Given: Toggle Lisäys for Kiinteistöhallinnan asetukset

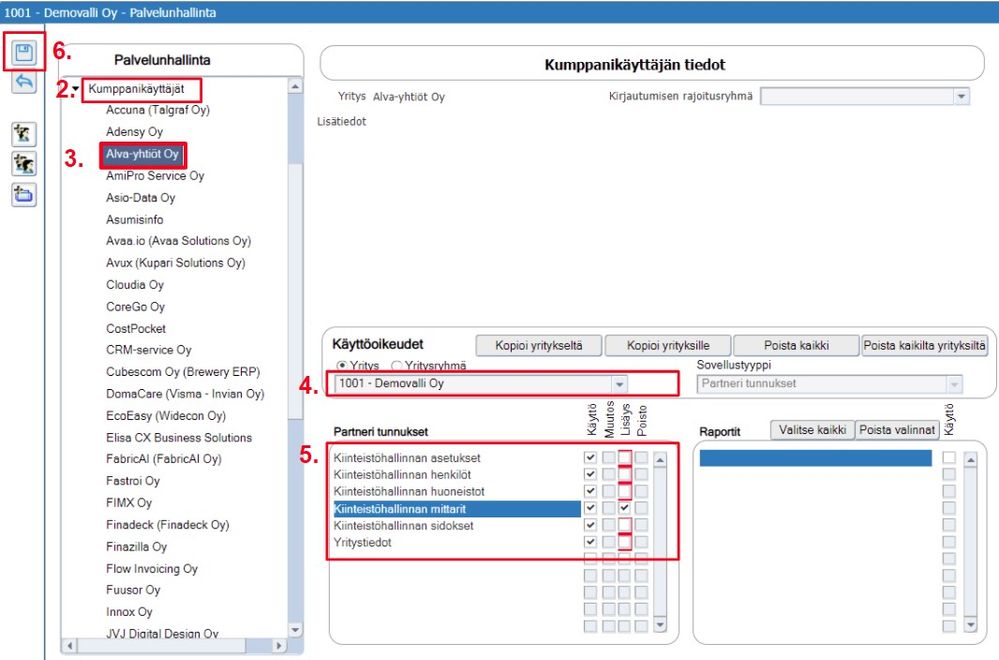Looking at the screenshot, I should [624, 457].
